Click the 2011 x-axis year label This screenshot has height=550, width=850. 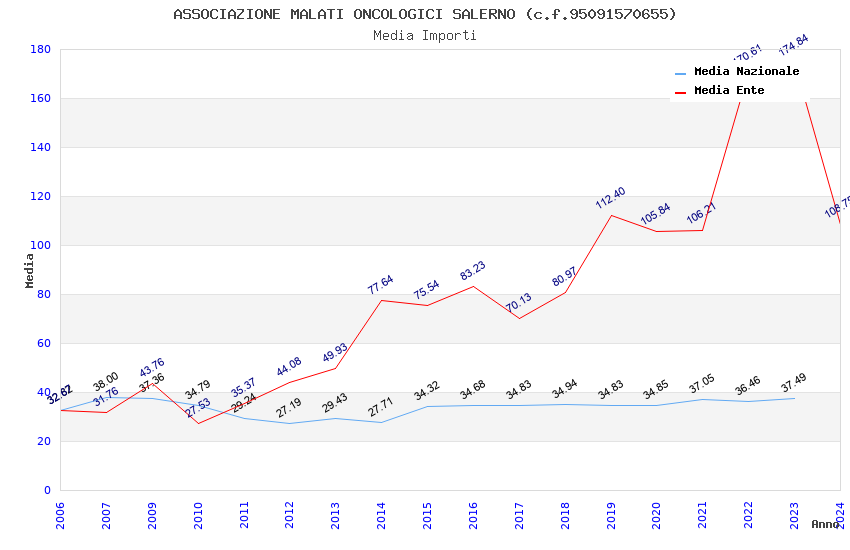pyautogui.click(x=244, y=515)
